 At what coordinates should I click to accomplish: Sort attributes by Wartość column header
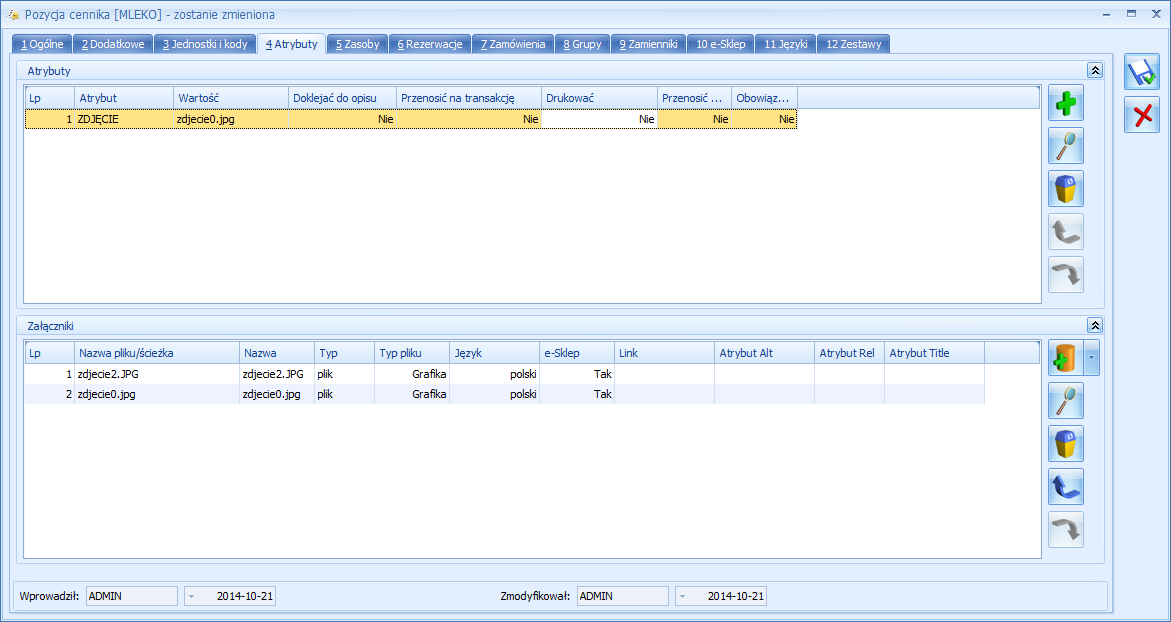tap(231, 98)
